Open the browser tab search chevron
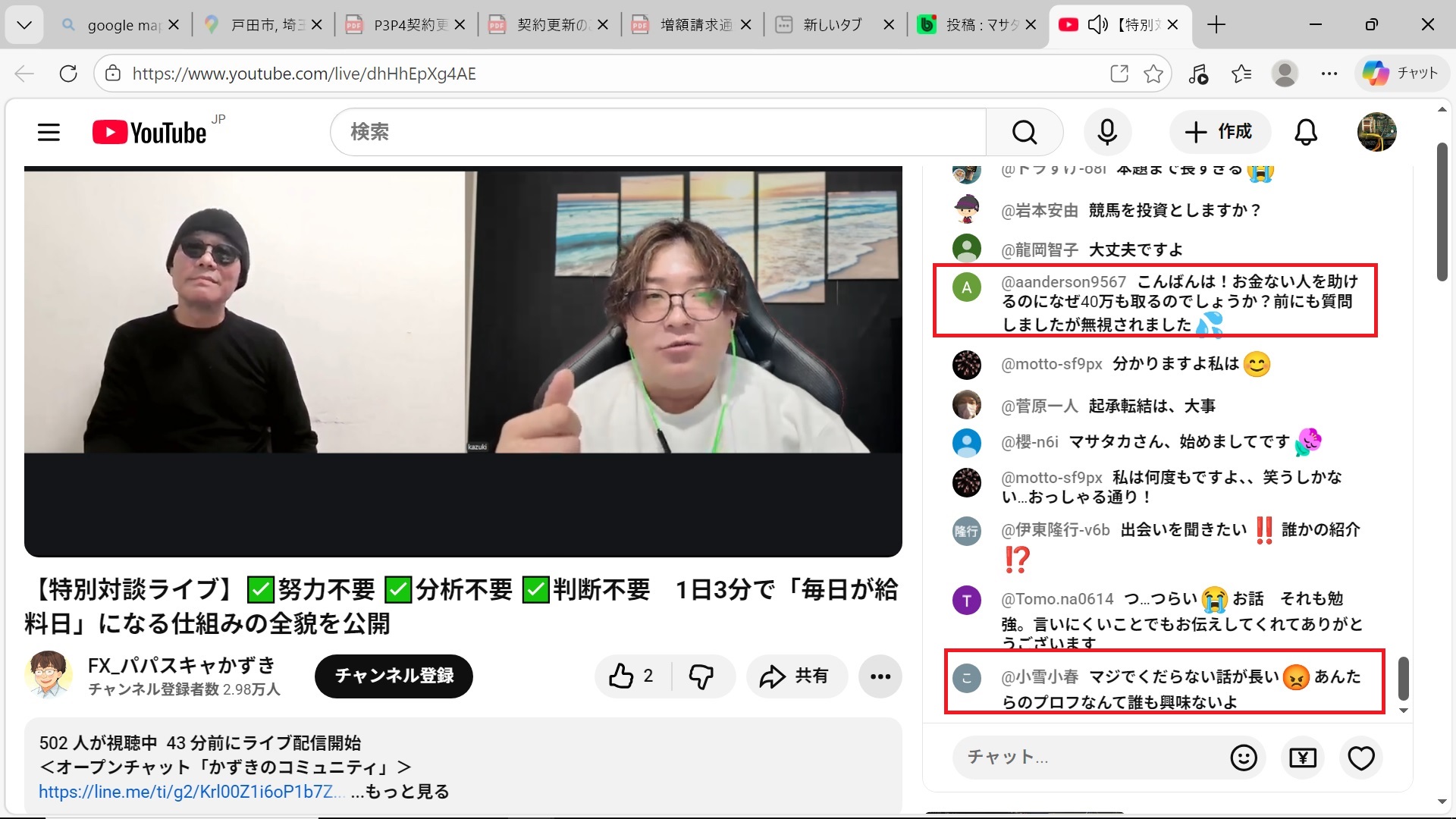This screenshot has width=1456, height=819. [x=24, y=25]
